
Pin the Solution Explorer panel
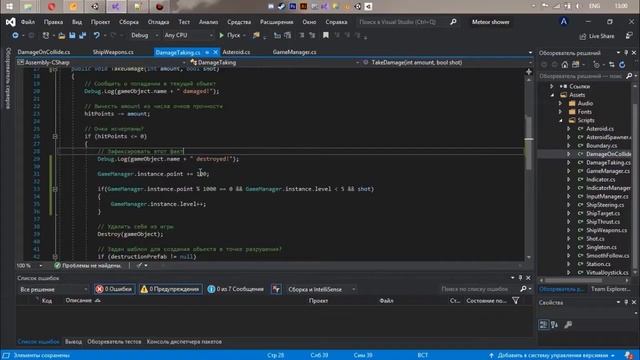click(x=626, y=53)
